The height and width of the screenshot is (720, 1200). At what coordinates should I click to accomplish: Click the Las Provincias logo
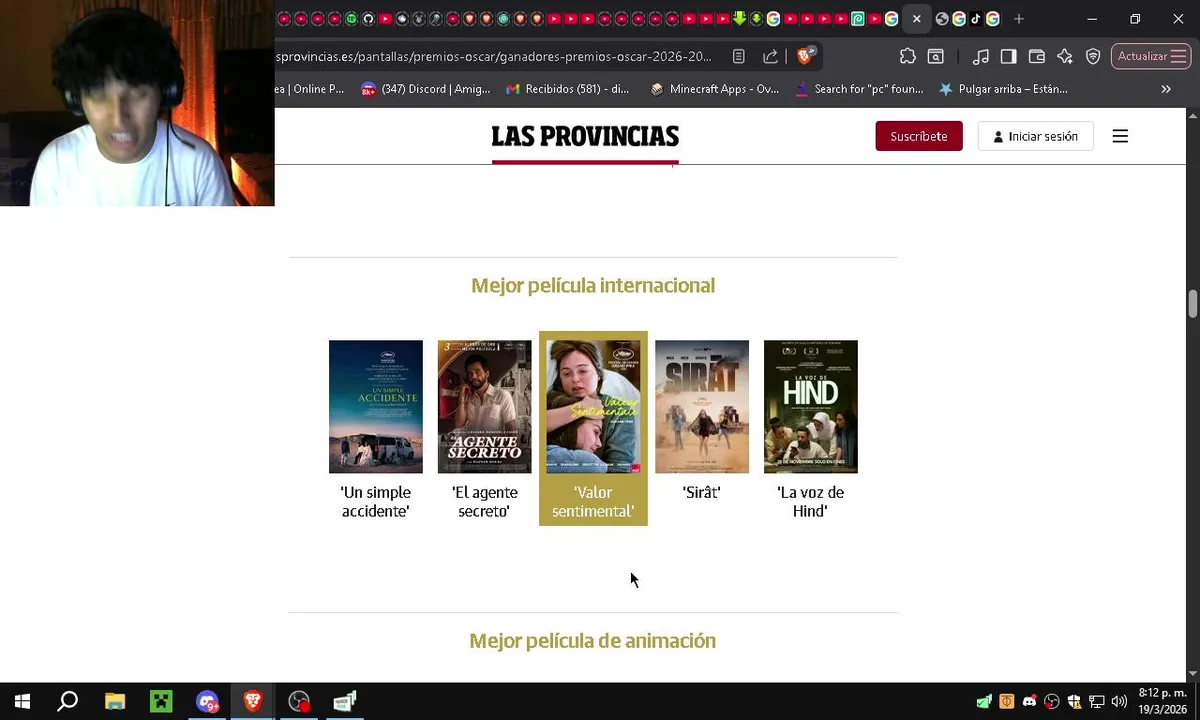585,137
